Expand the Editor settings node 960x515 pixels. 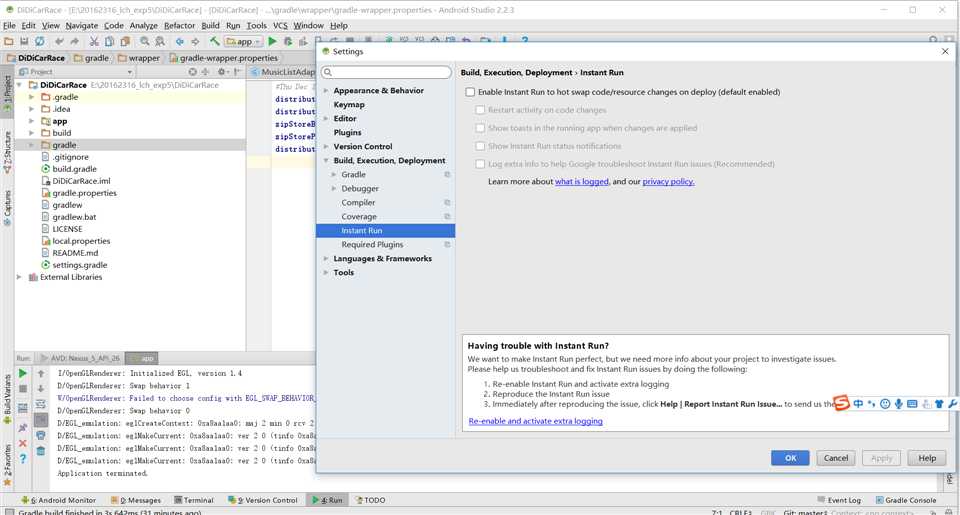326,119
